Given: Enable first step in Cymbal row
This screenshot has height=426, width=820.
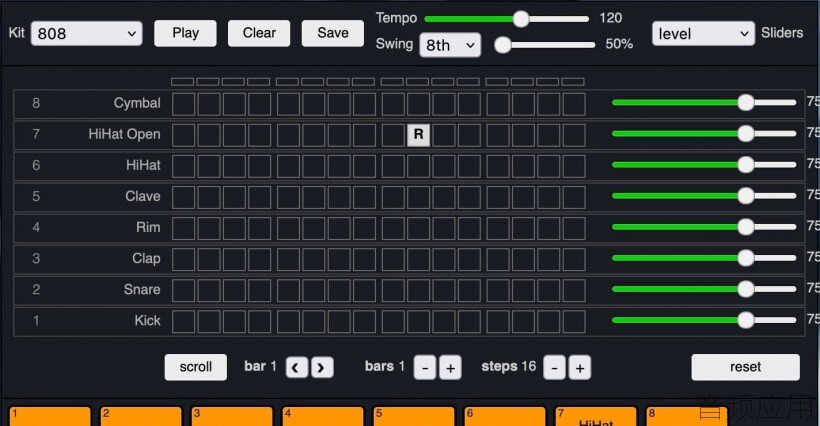Looking at the screenshot, I should pos(184,103).
